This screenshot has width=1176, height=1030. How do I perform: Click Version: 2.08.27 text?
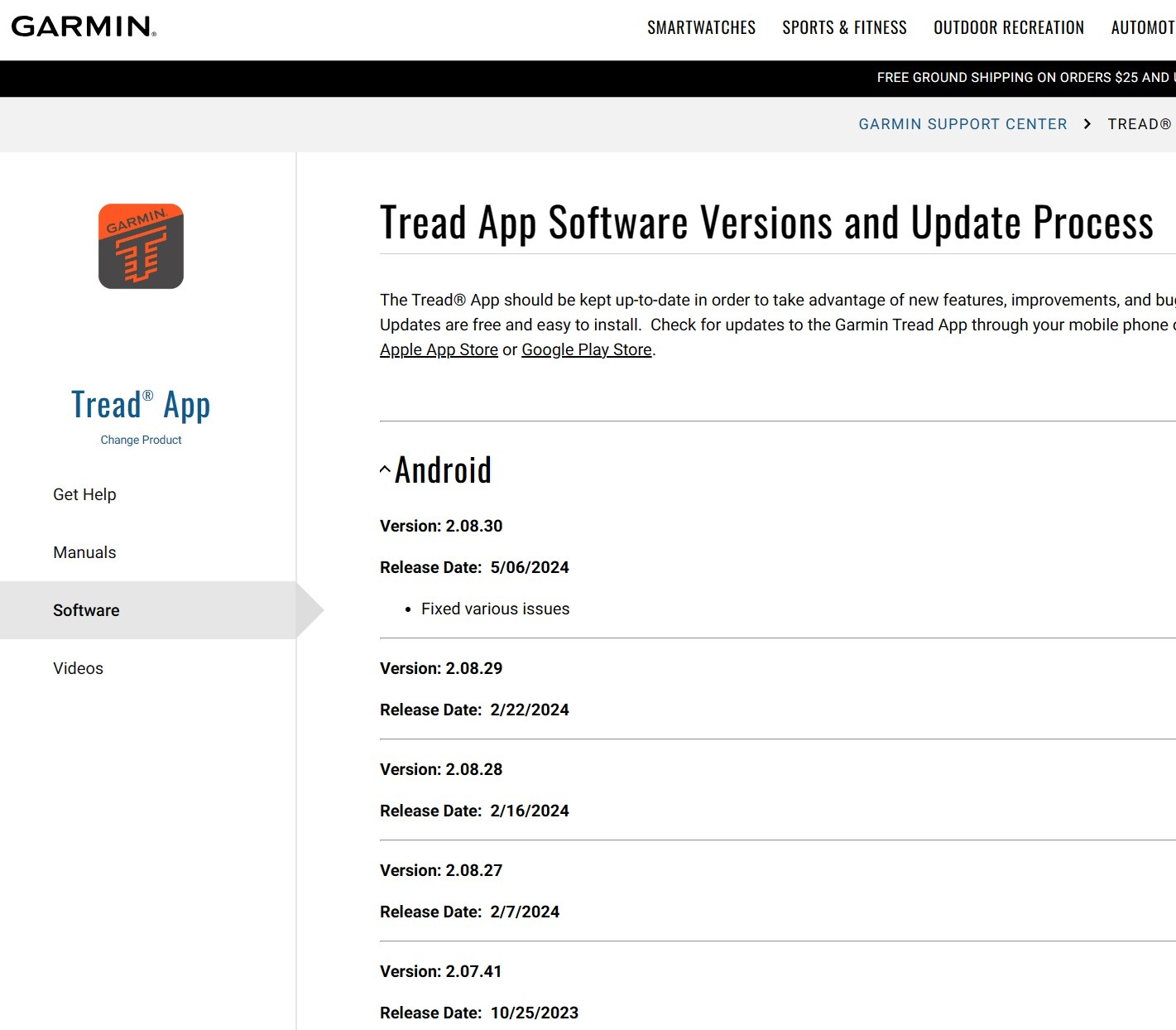(x=441, y=870)
